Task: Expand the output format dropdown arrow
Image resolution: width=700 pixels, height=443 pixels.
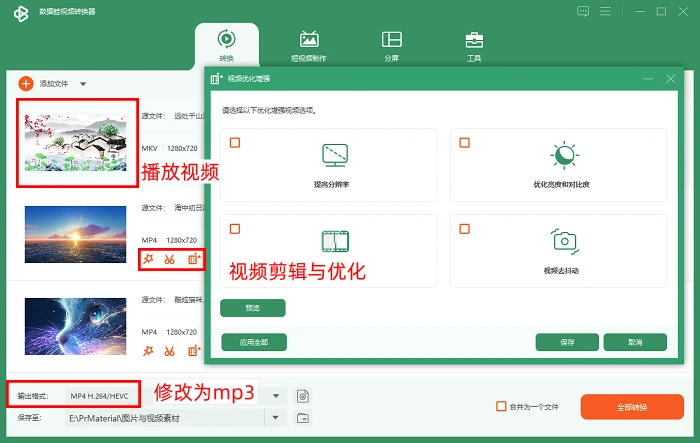Action: pyautogui.click(x=276, y=396)
